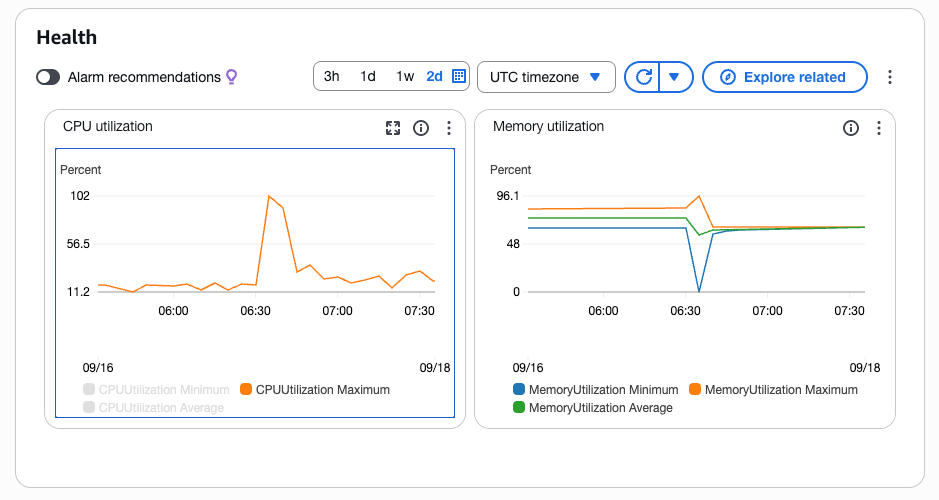Click the green MemoryUtilization Average color swatch
This screenshot has width=939, height=500.
pos(519,407)
